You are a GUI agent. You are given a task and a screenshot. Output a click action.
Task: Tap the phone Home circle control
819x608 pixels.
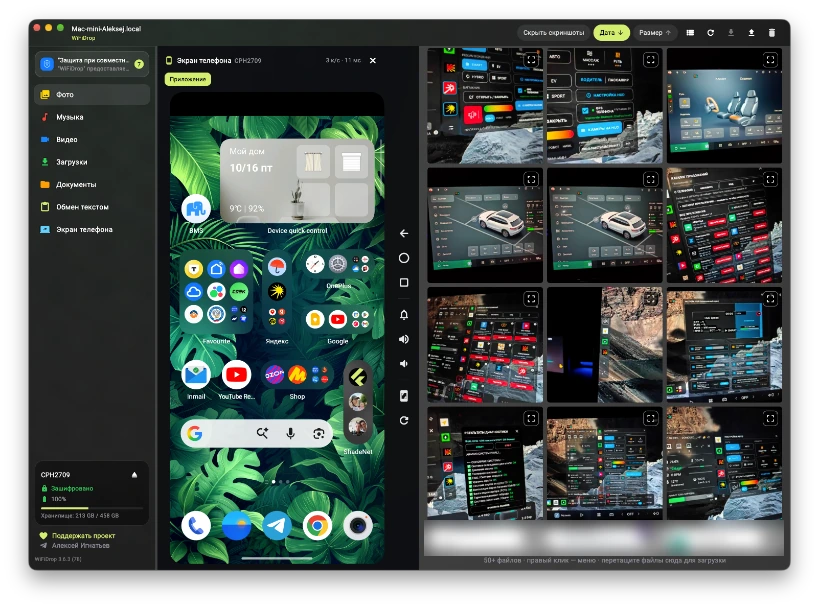[404, 258]
